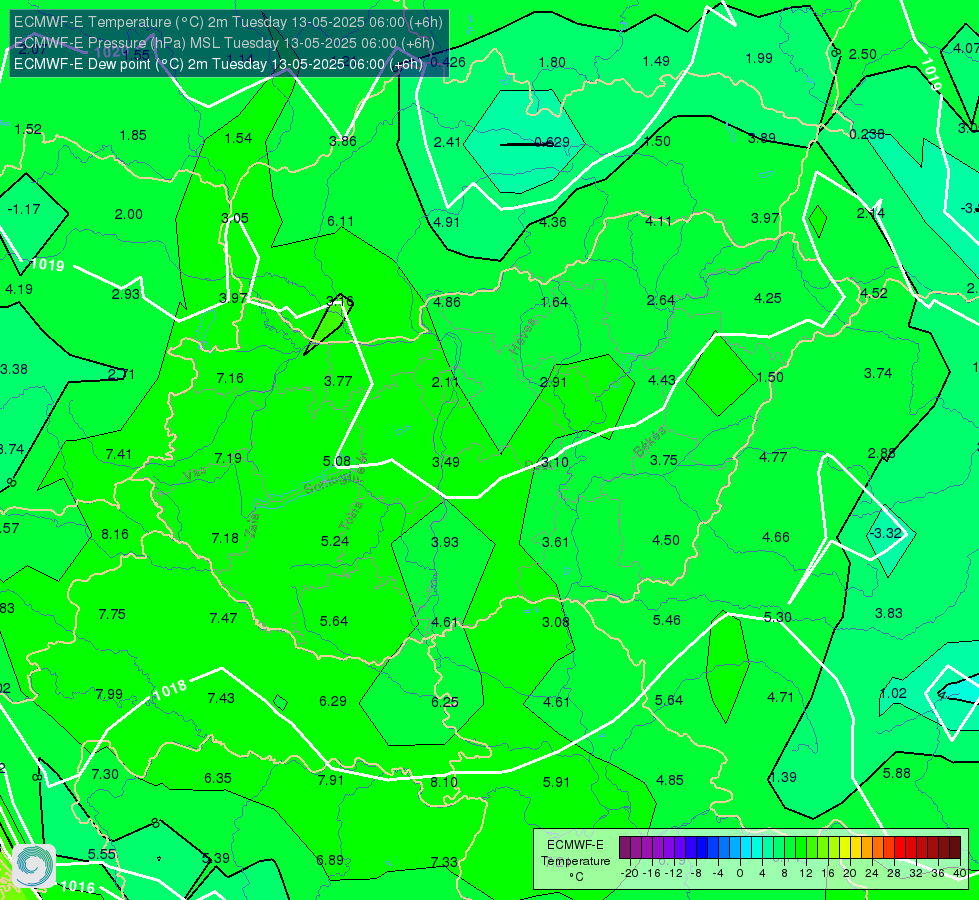This screenshot has height=900, width=979.
Task: Click the dew point value 2.11
Action: point(445,382)
